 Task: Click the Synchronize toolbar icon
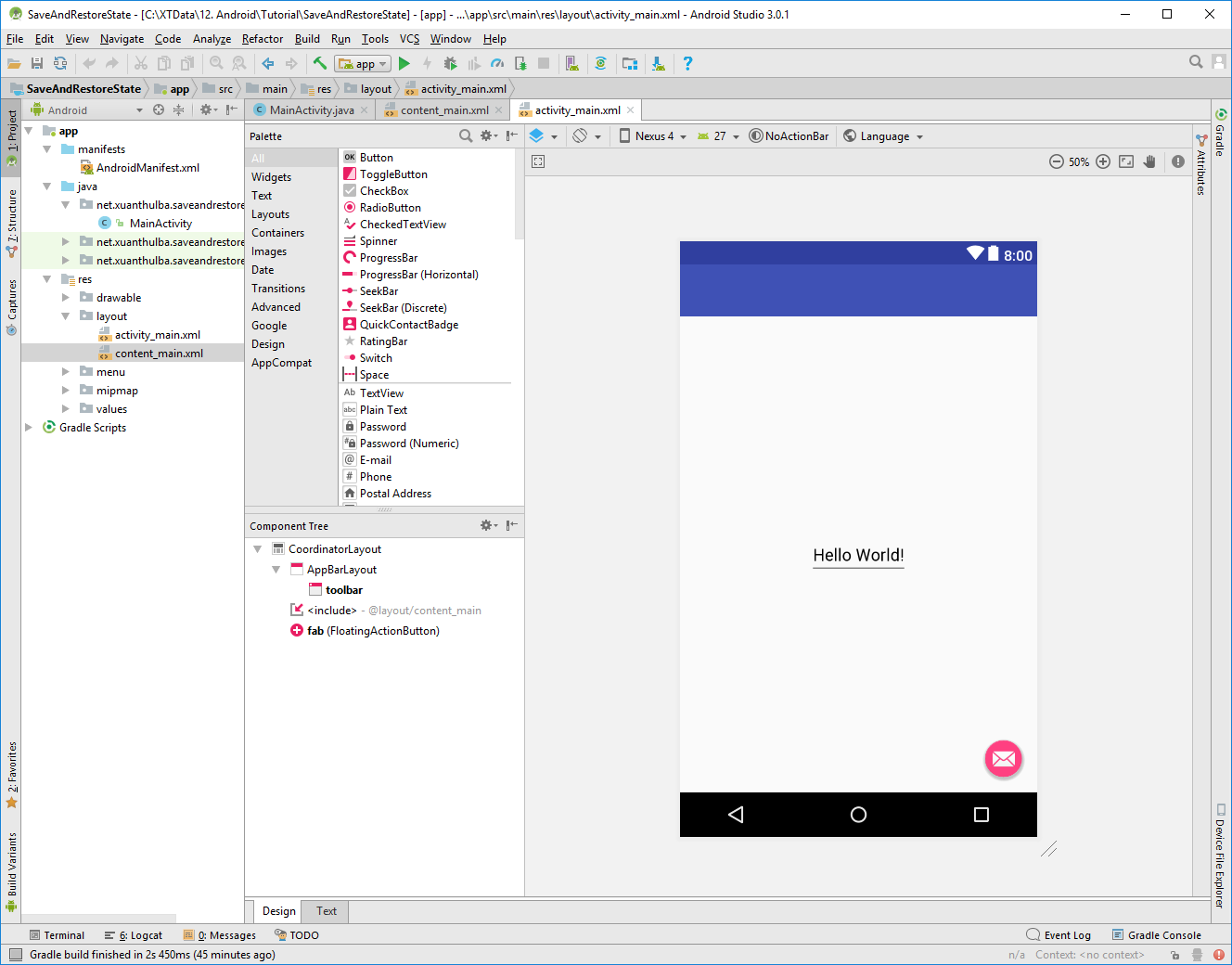(x=60, y=63)
